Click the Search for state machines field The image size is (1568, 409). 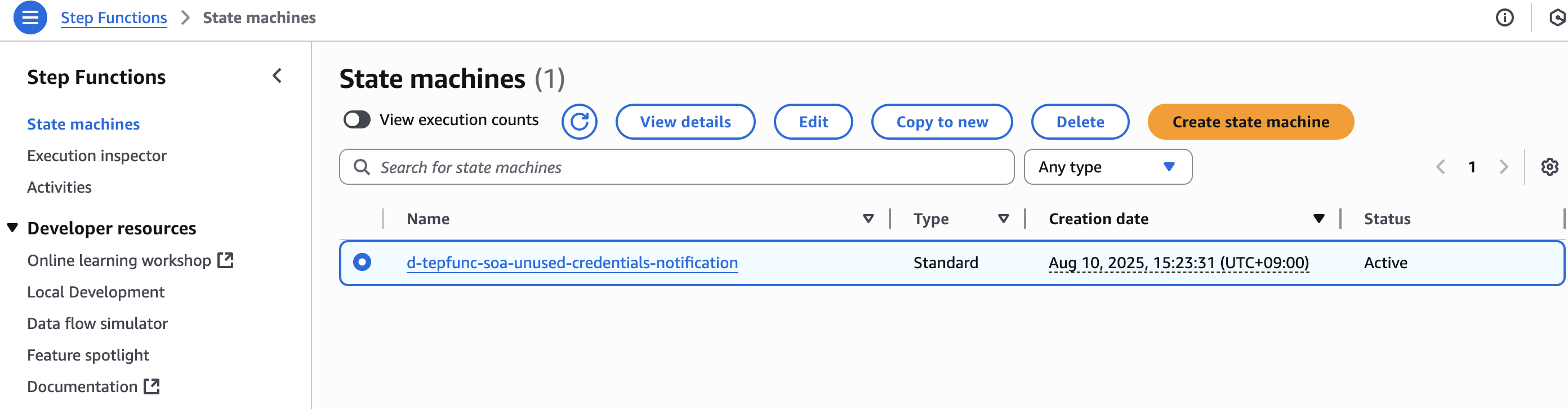tap(676, 167)
